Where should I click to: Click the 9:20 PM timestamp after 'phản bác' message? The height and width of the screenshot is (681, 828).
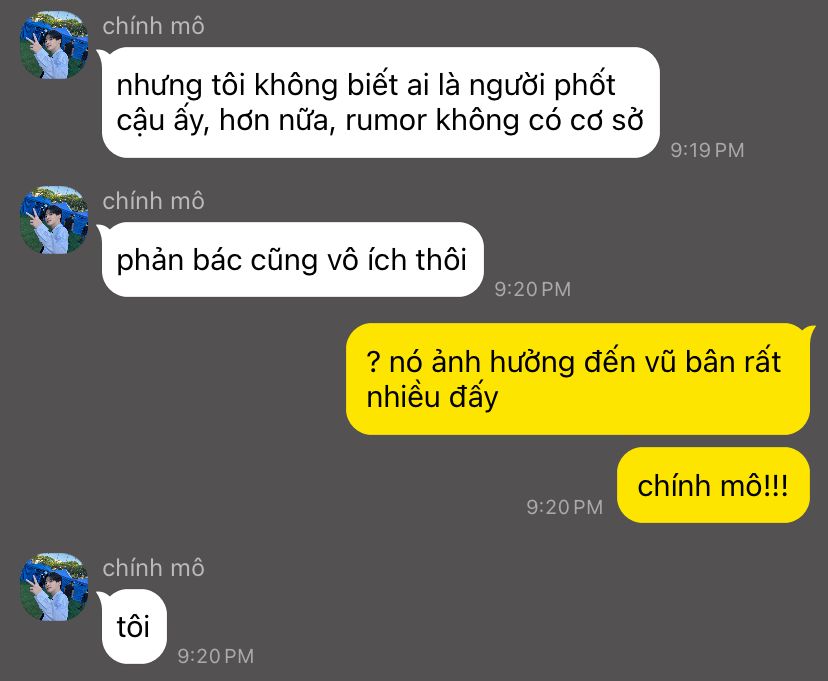point(532,289)
